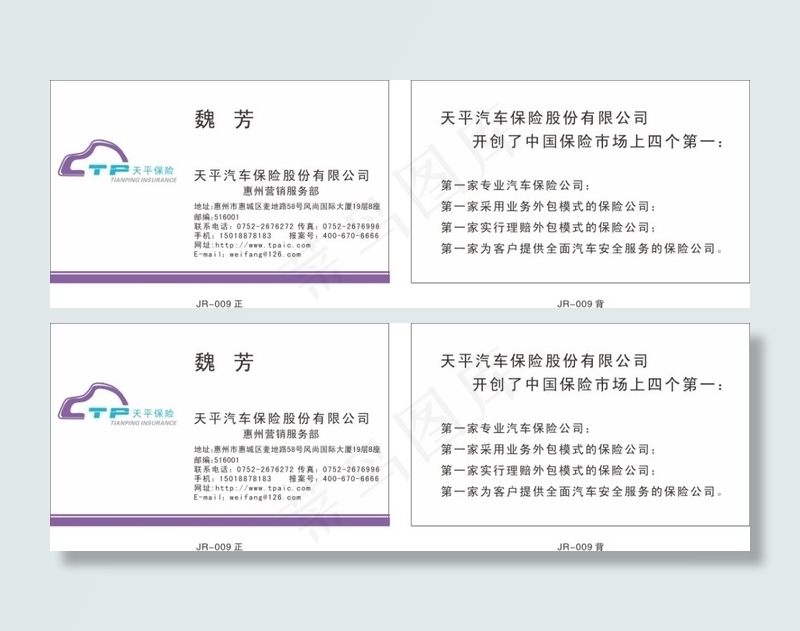The height and width of the screenshot is (631, 800).
Task: Click the weifang@126.com email on the lower card
Action: 265,497
